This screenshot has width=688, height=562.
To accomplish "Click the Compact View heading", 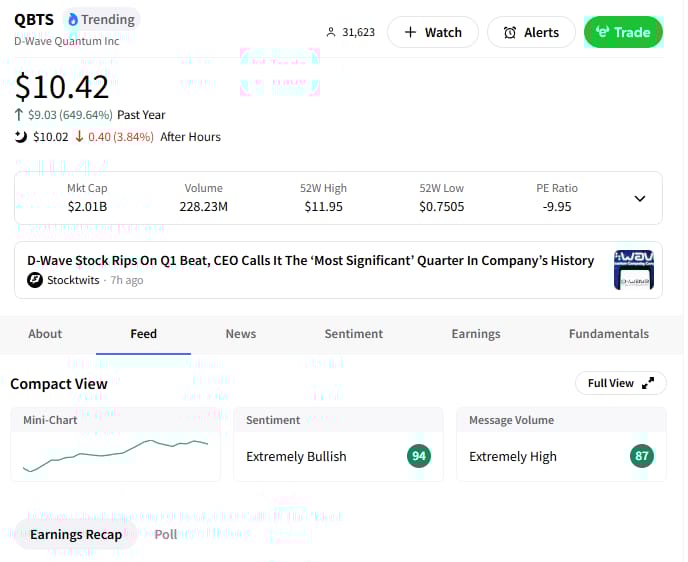I will [x=59, y=384].
